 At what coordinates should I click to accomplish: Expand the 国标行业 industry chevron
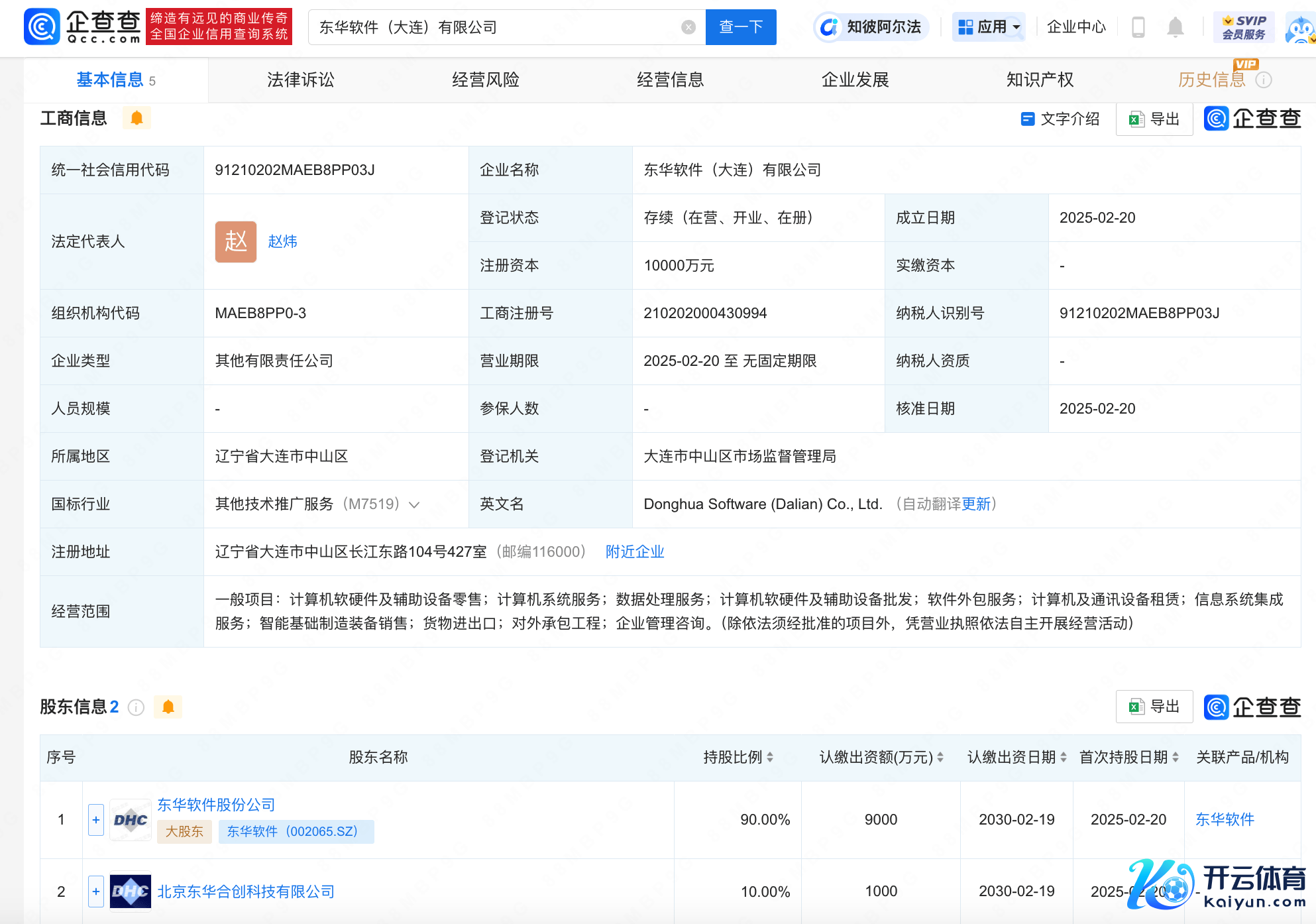pos(415,505)
